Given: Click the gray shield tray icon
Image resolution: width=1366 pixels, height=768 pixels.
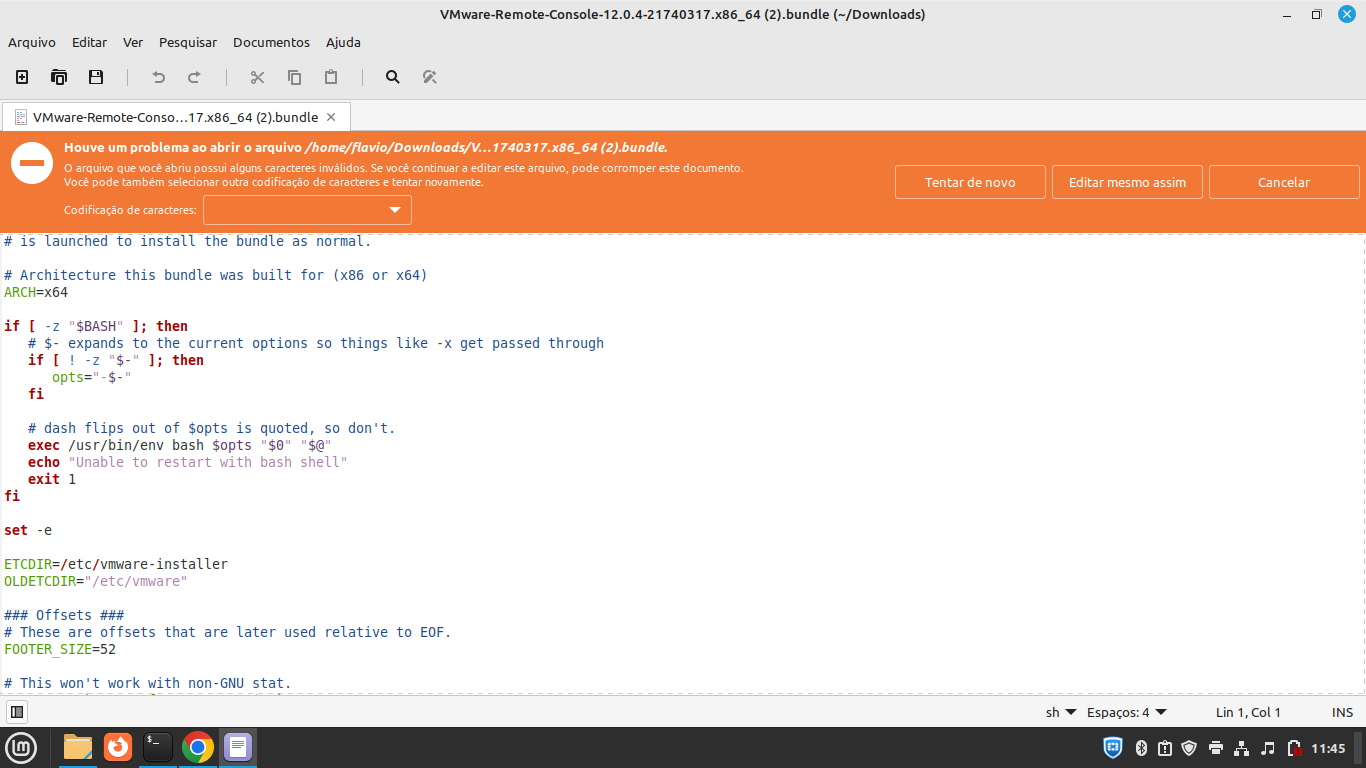Looking at the screenshot, I should (1189, 747).
